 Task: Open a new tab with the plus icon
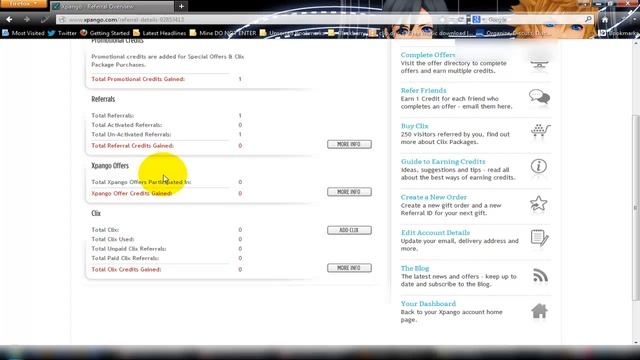(x=181, y=6)
